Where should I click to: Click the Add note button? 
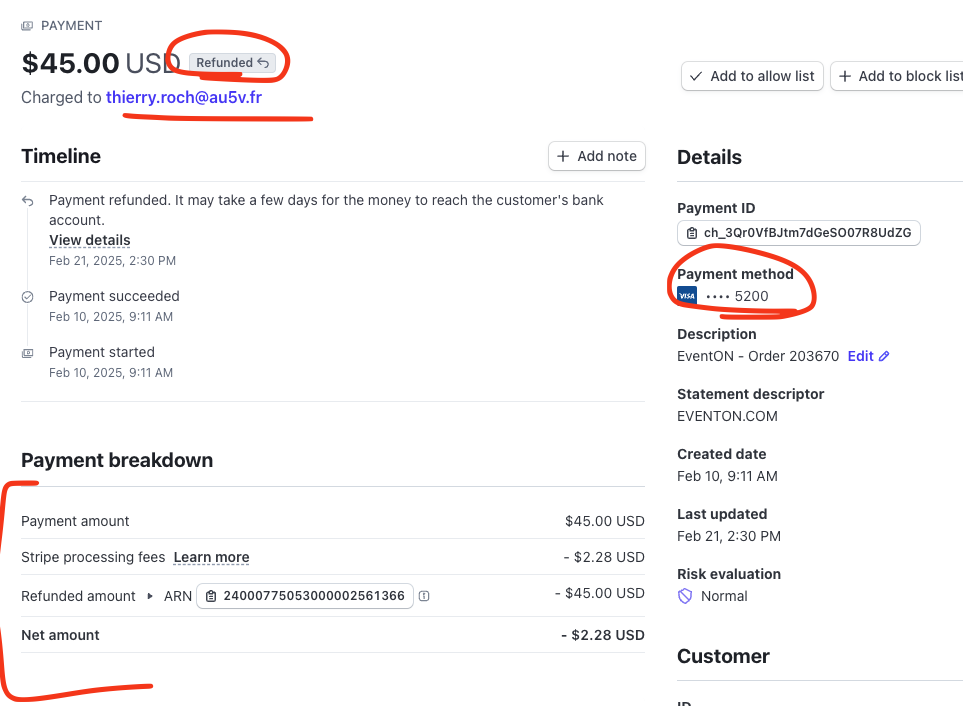597,157
